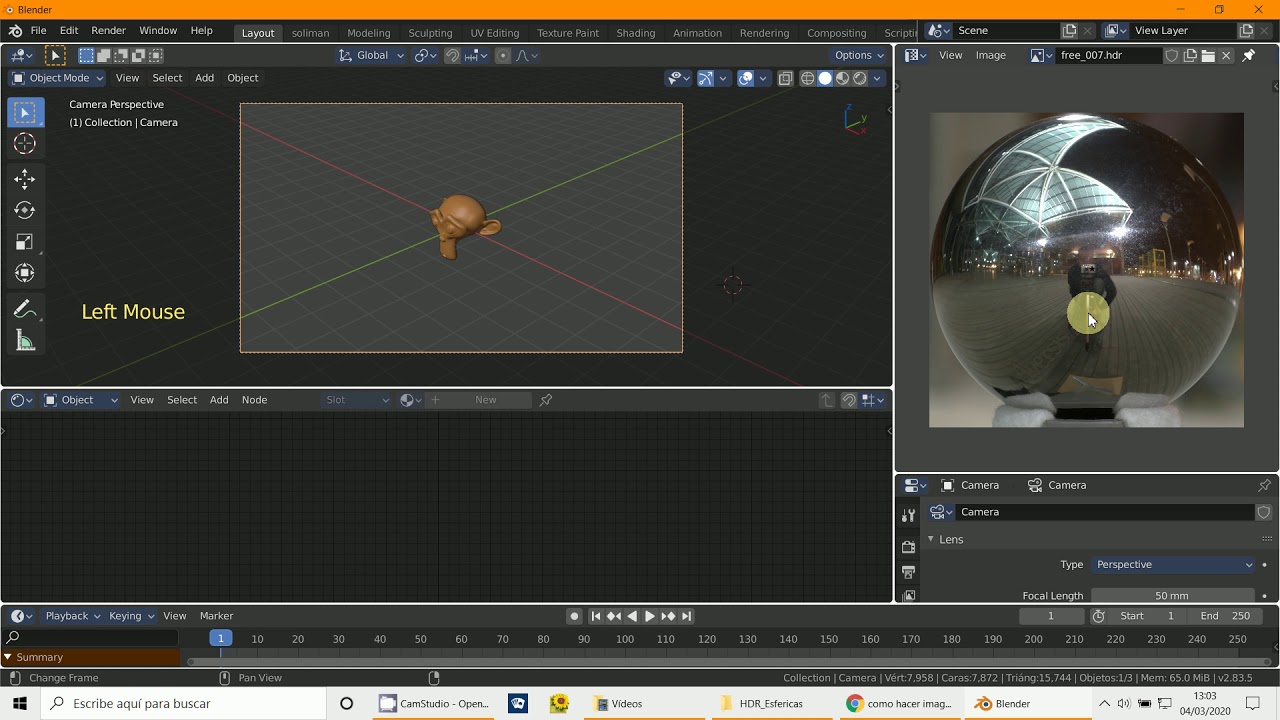This screenshot has width=1280, height=720.
Task: Create new image copy icon
Action: coord(1190,55)
